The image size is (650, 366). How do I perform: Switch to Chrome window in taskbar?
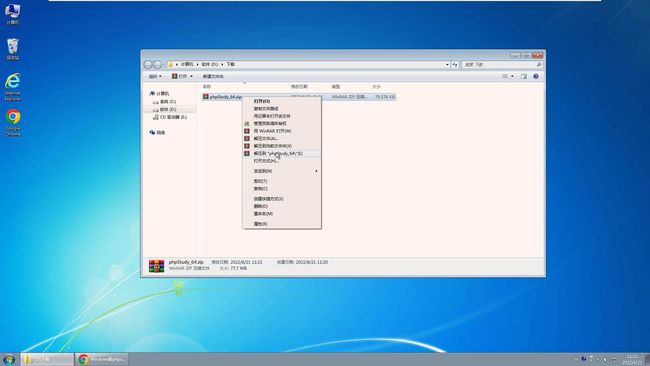pos(102,359)
